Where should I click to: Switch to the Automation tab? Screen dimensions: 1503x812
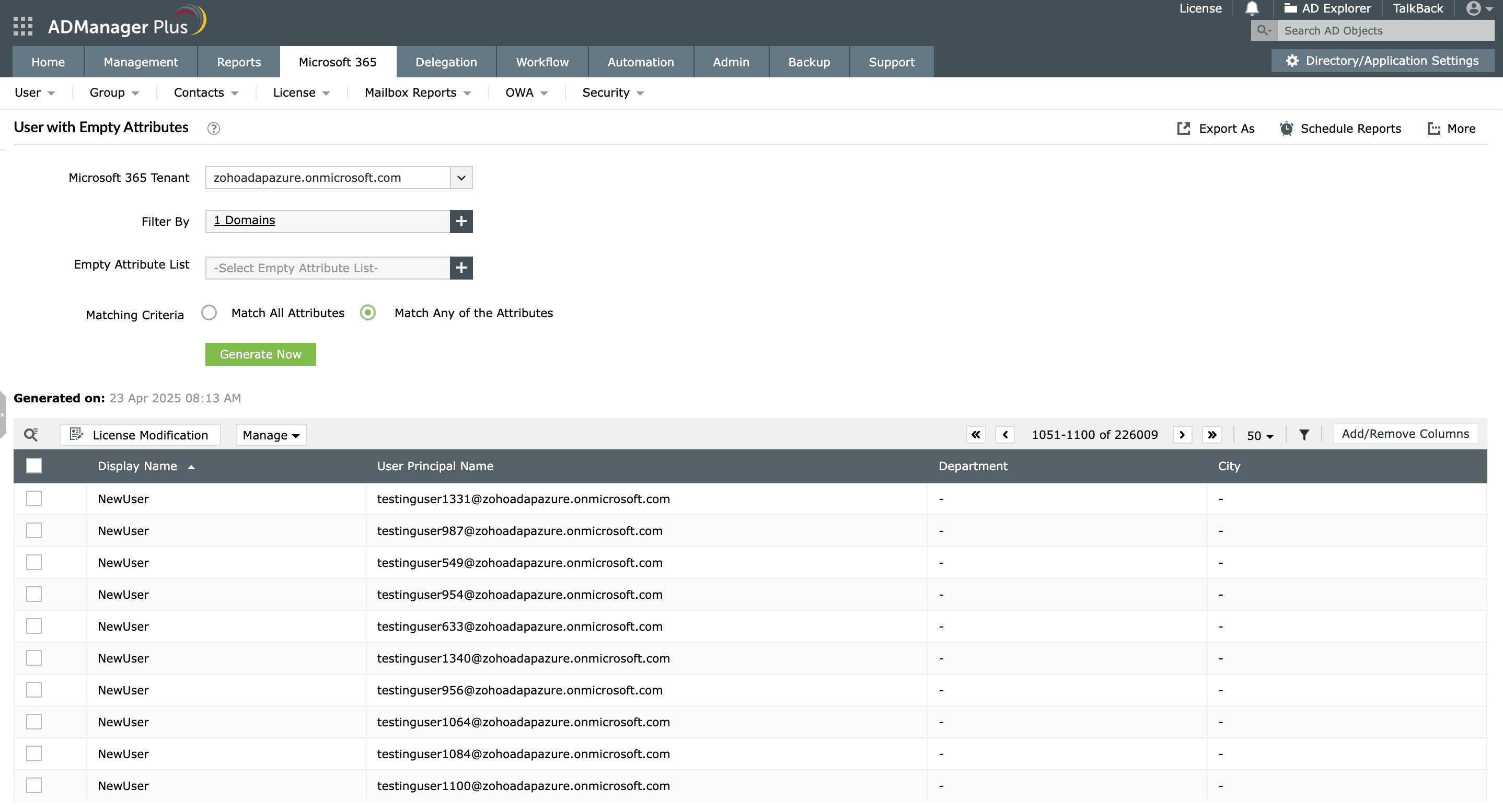[x=640, y=62]
